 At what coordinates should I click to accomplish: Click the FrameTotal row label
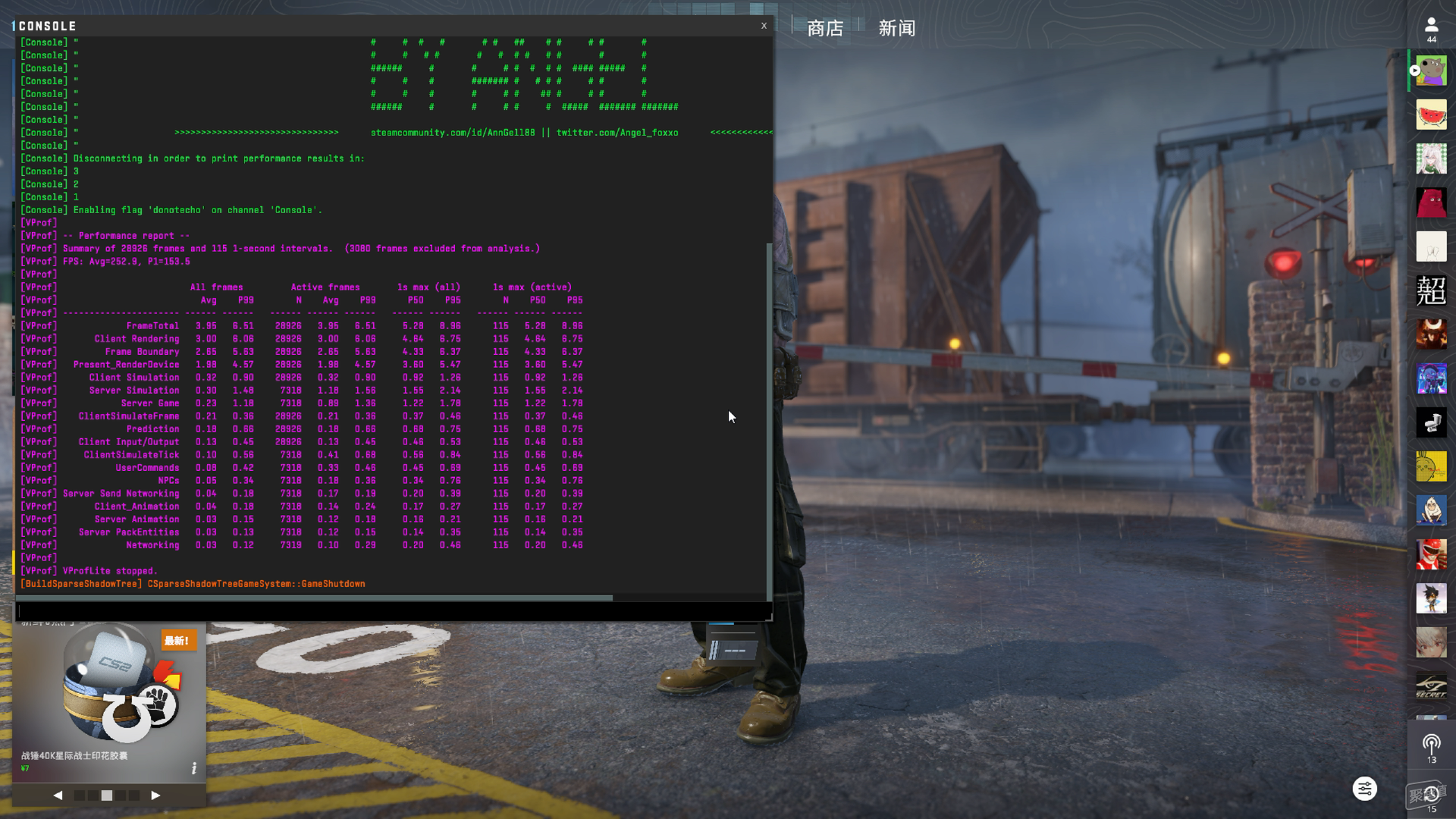[x=153, y=326]
